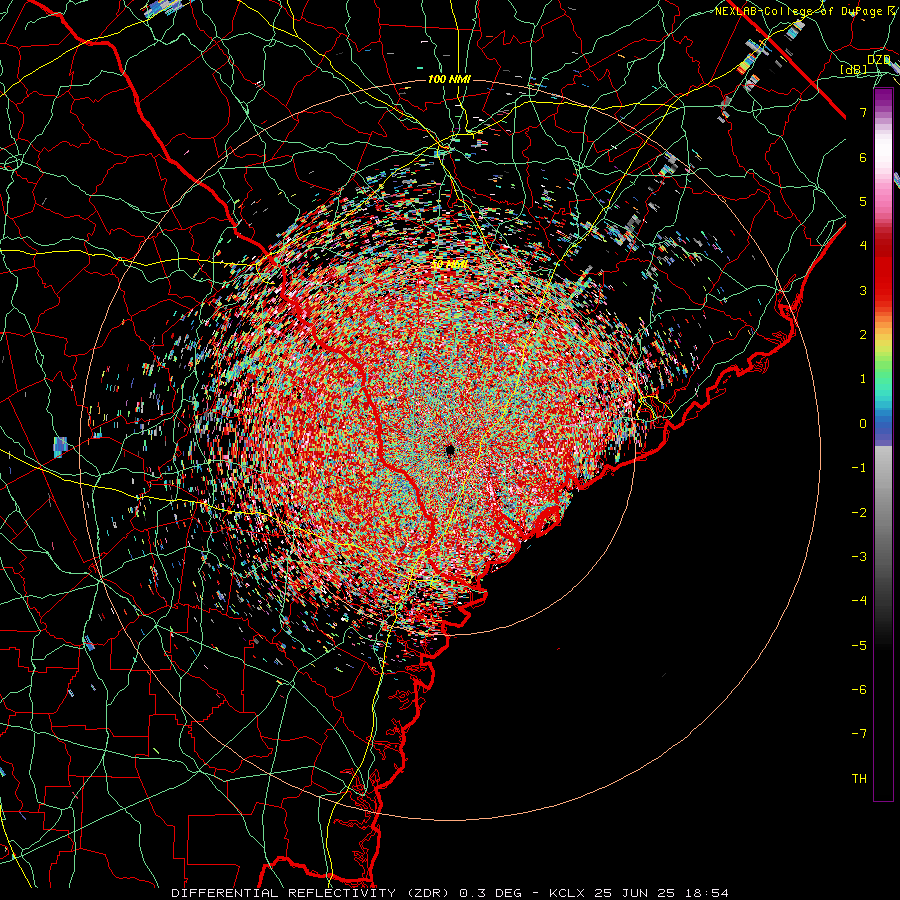The width and height of the screenshot is (900, 900).
Task: Click the -6 label on the color scale
Action: 859,690
